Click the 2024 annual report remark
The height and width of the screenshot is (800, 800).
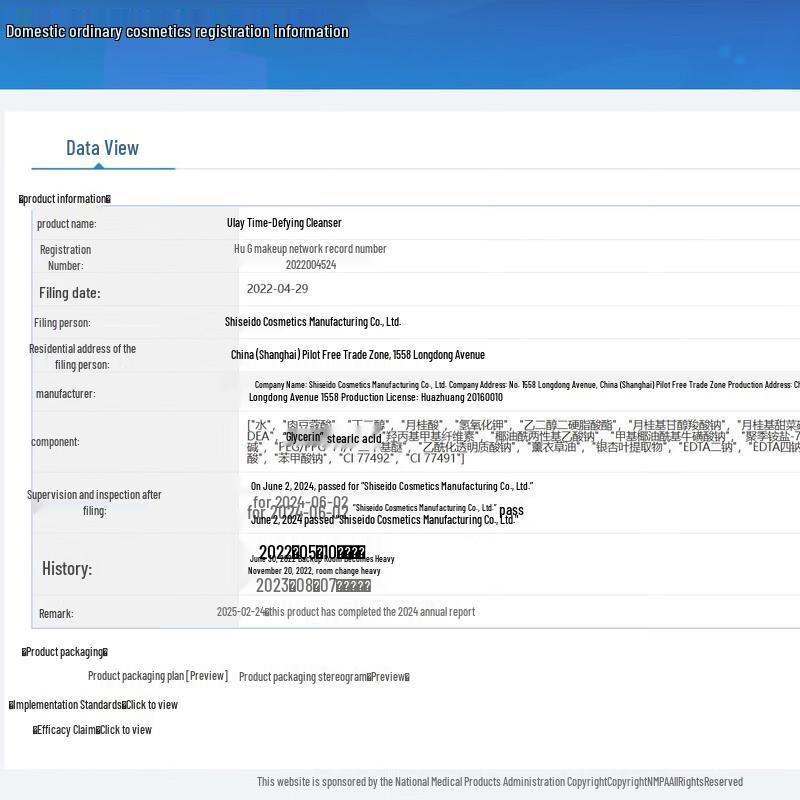370,612
